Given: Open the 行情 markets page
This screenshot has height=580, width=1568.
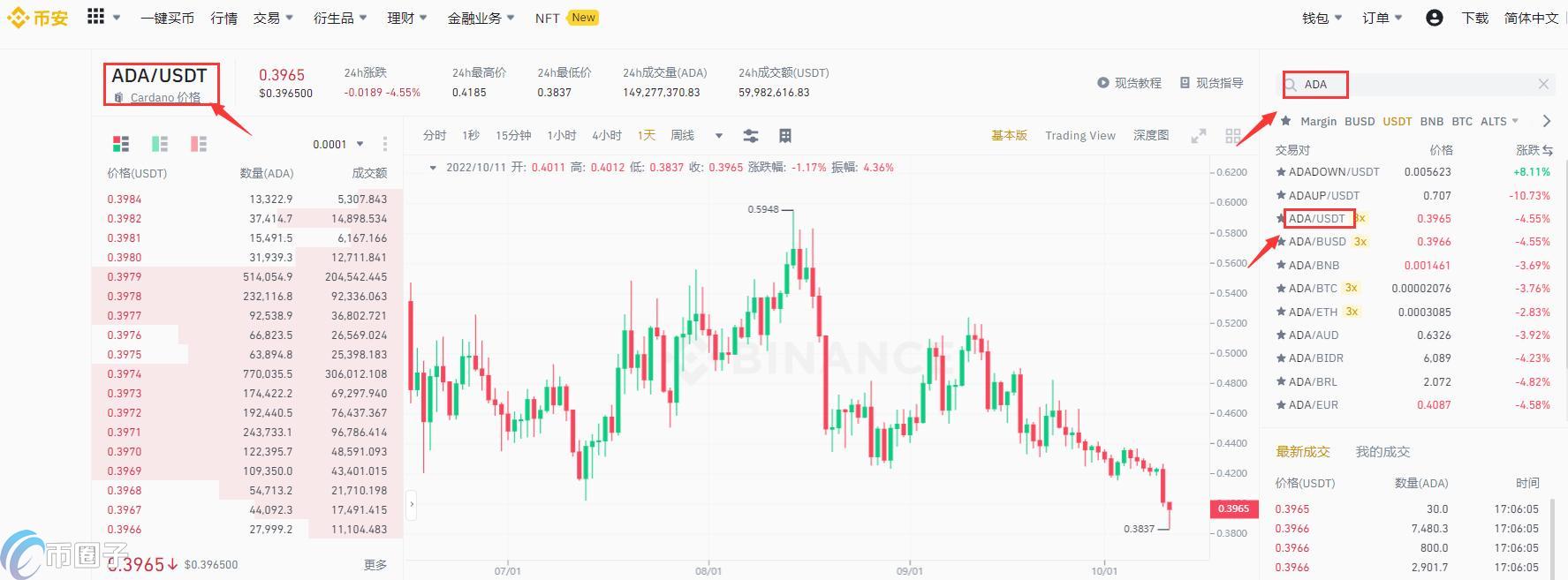Looking at the screenshot, I should point(224,18).
